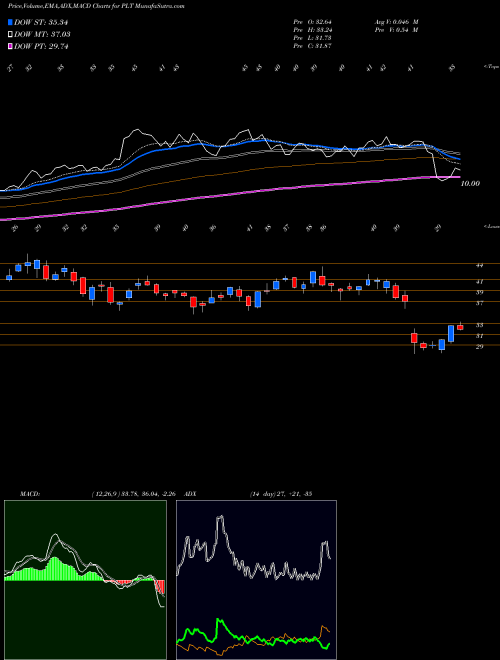Click the price axis label 33

coord(479,325)
